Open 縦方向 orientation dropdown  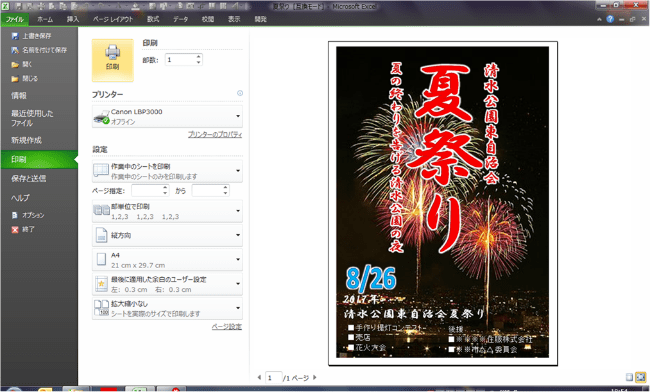click(x=167, y=235)
